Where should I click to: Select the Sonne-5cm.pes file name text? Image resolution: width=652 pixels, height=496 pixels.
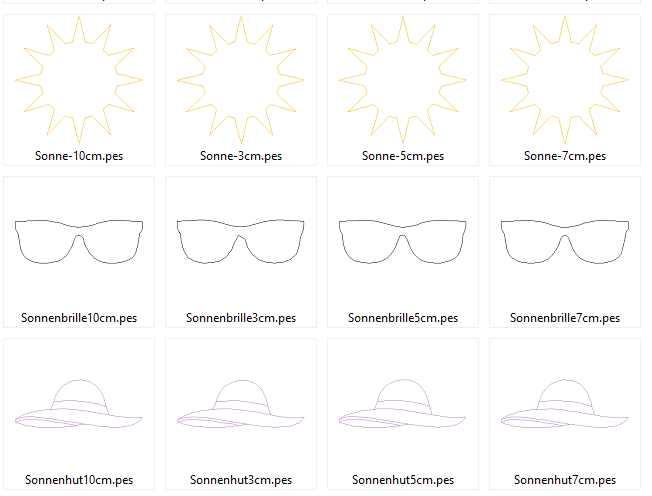click(x=403, y=156)
